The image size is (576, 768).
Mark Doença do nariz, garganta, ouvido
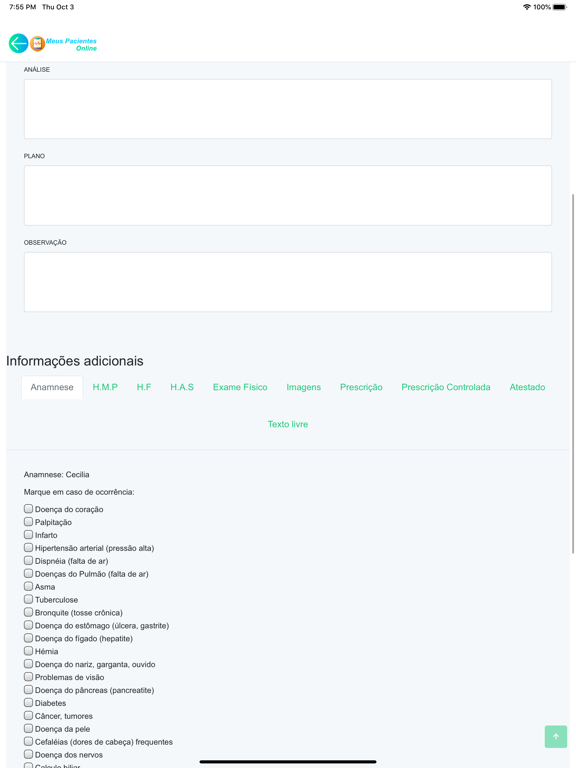(28, 664)
